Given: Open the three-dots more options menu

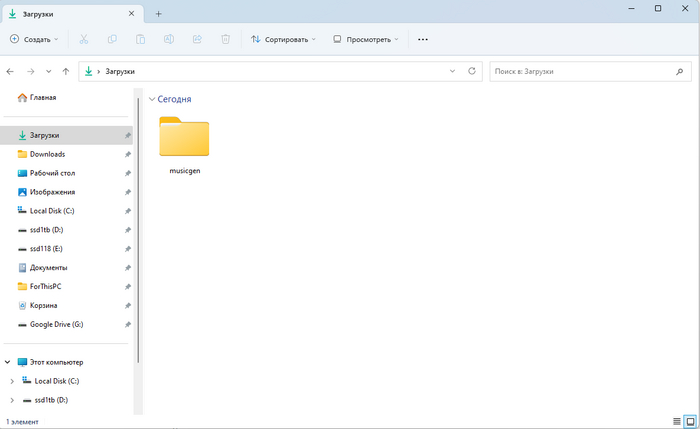Looking at the screenshot, I should 422,39.
